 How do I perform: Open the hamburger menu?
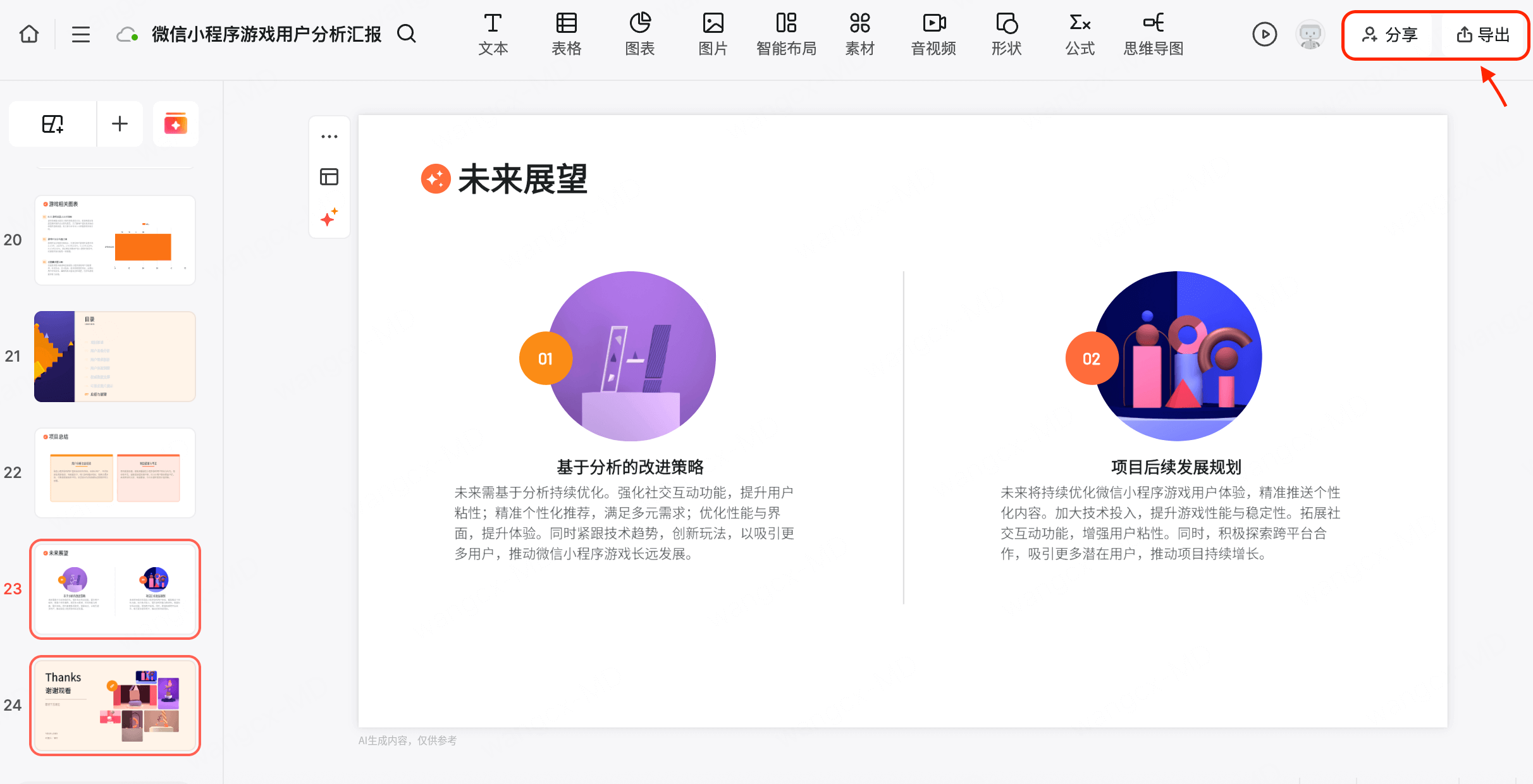pos(80,34)
